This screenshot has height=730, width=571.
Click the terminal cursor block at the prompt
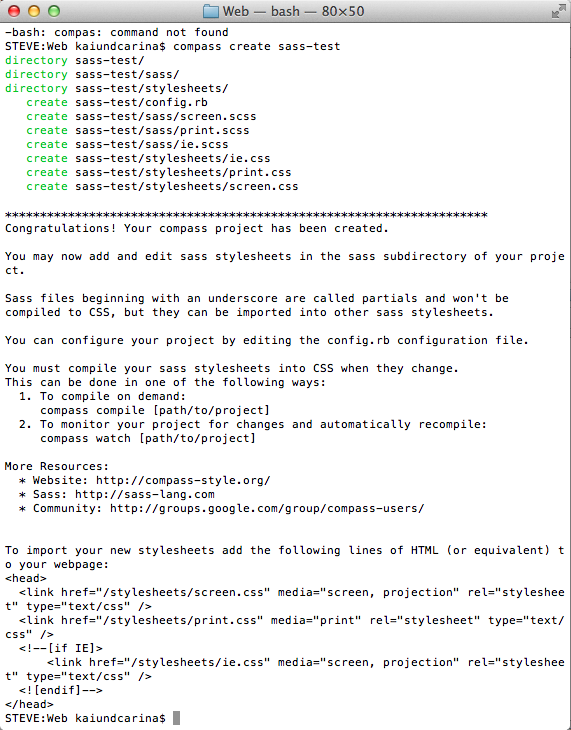177,718
